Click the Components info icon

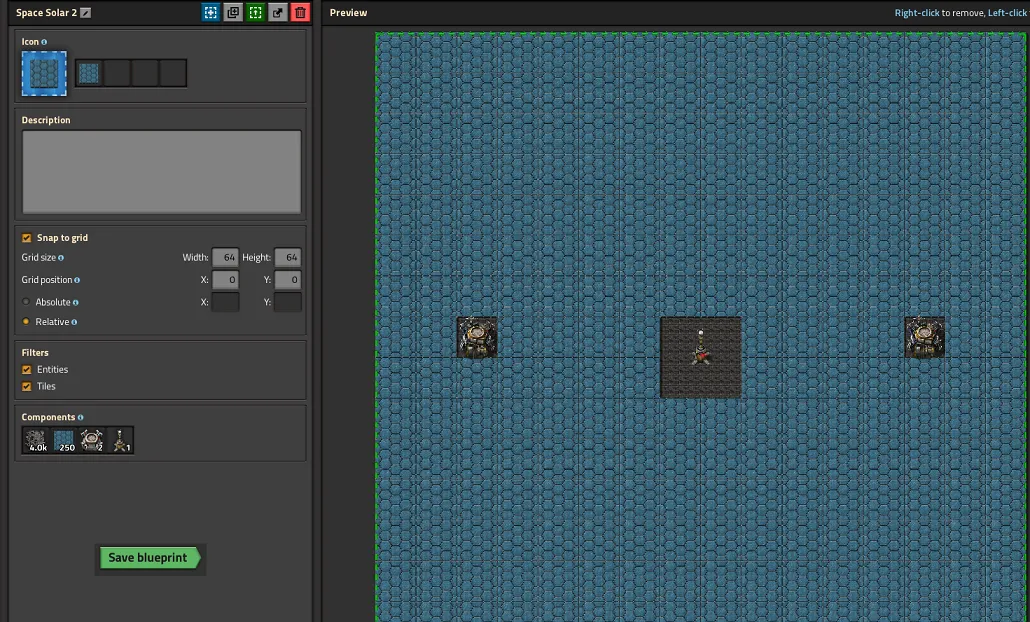point(81,418)
